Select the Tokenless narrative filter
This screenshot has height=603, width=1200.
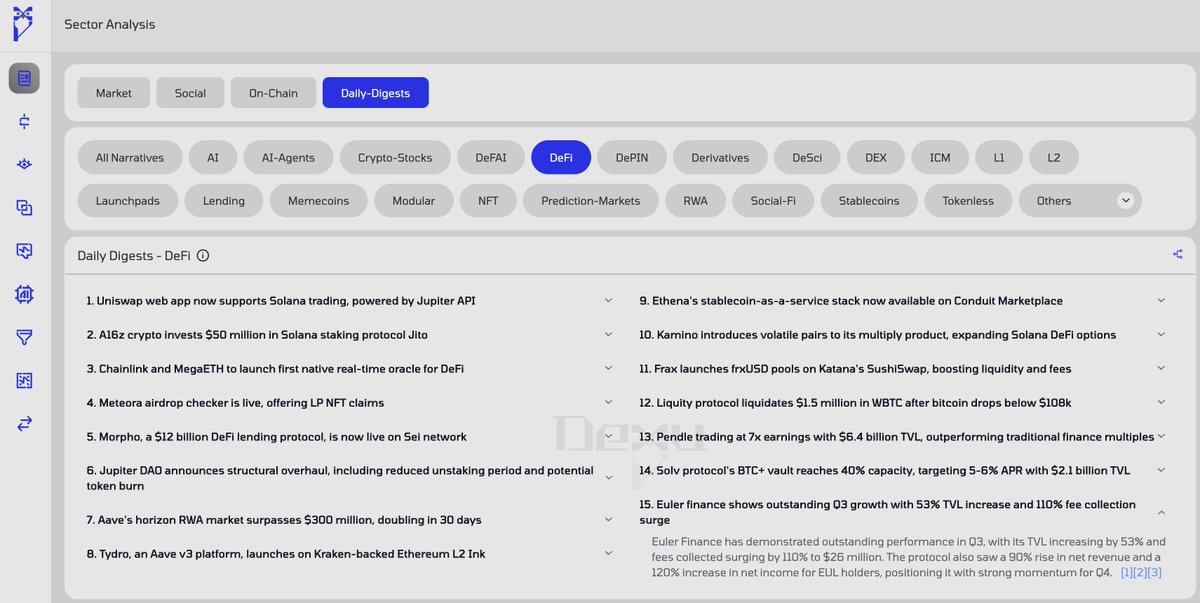968,201
